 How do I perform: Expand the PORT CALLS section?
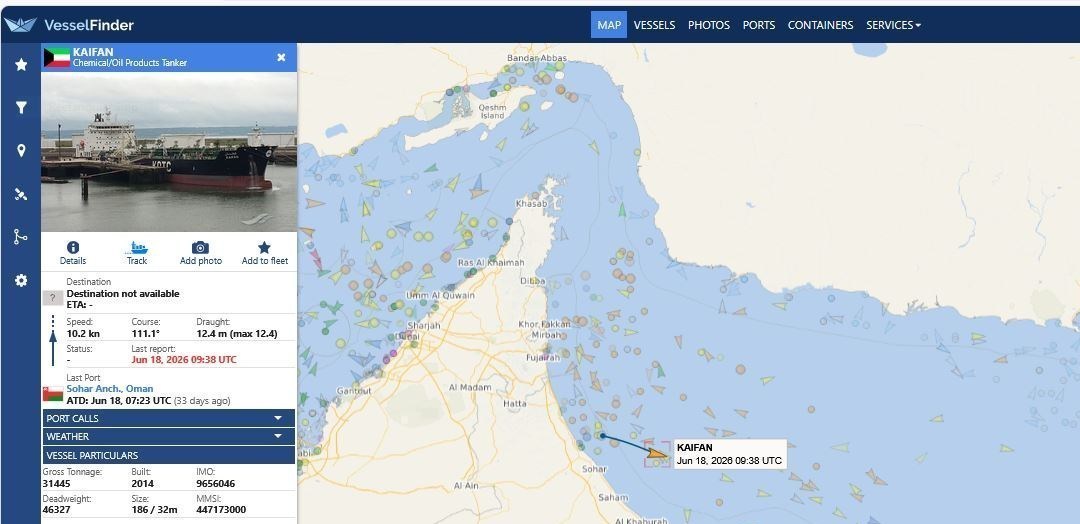pyautogui.click(x=169, y=418)
